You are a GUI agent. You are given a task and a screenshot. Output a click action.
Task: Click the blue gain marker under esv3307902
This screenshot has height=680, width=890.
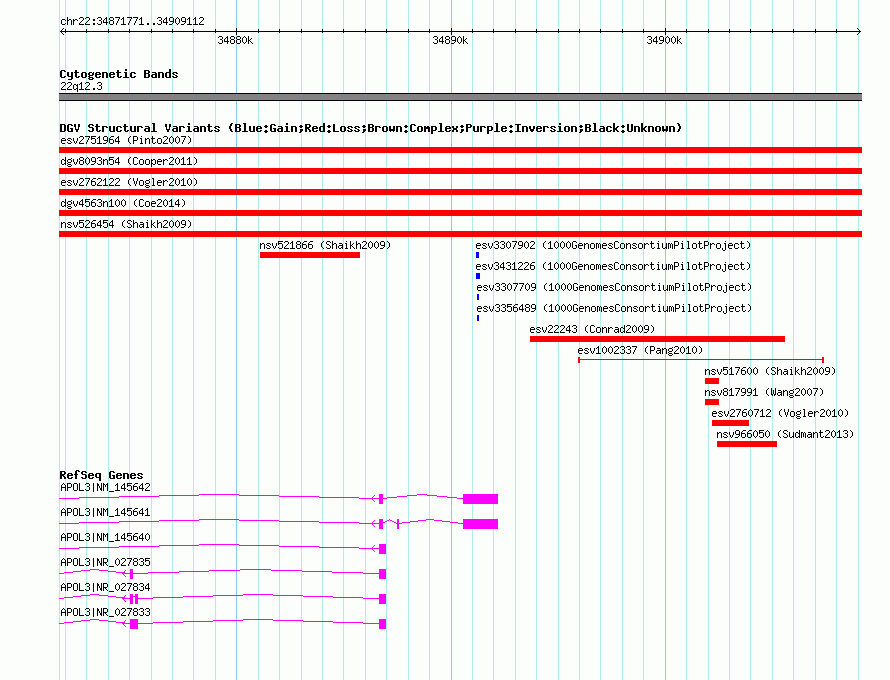(477, 255)
